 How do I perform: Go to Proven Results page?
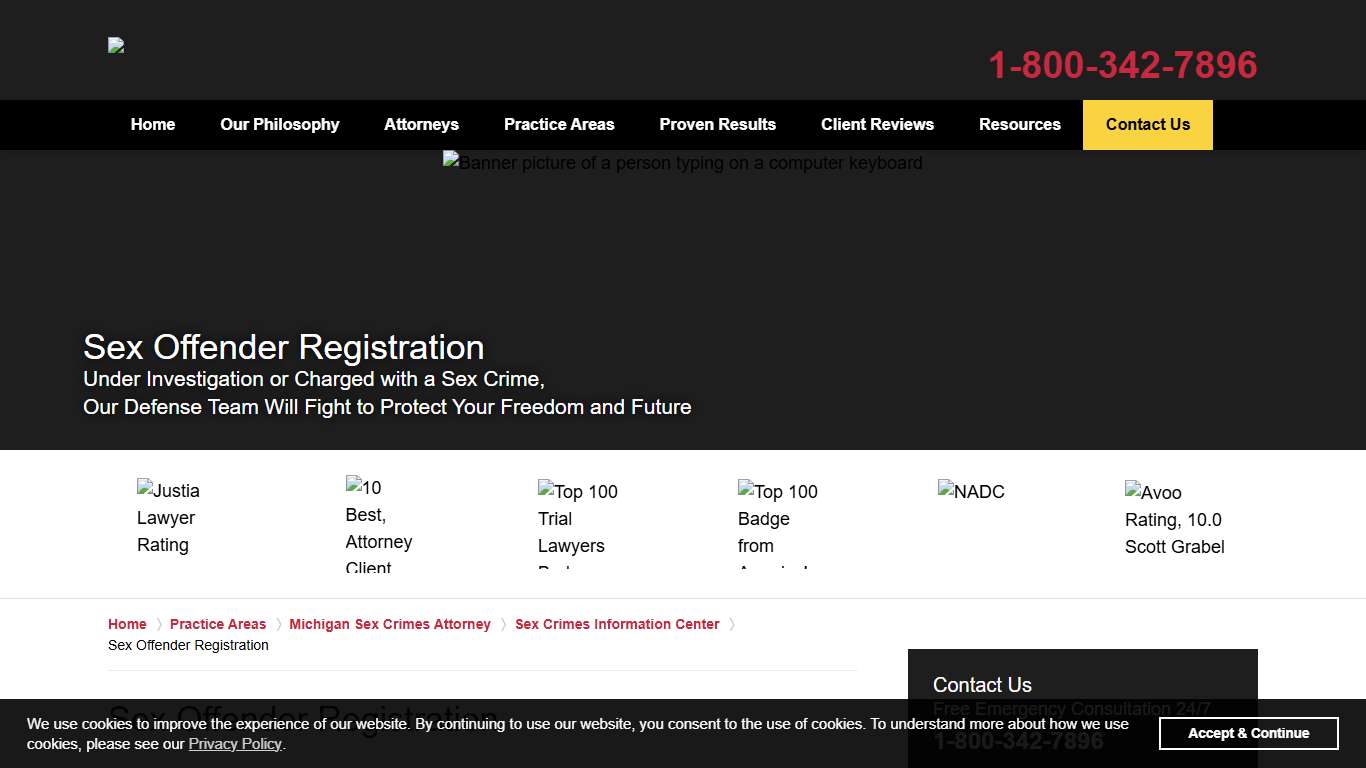717,125
